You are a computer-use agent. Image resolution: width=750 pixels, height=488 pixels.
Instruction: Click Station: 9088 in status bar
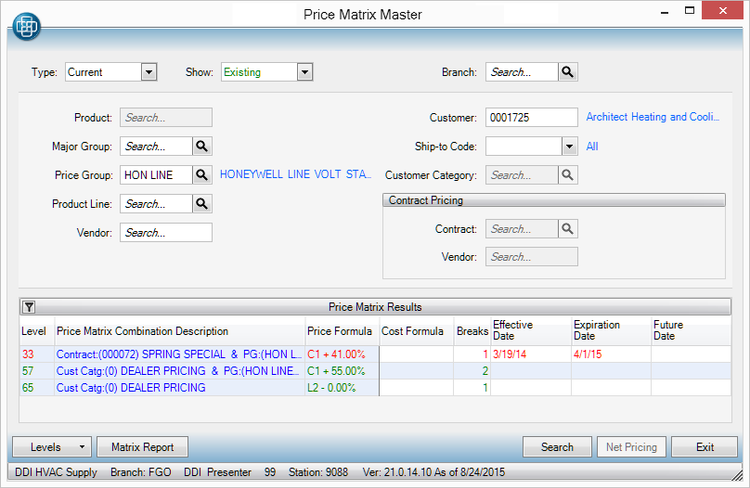[318, 472]
